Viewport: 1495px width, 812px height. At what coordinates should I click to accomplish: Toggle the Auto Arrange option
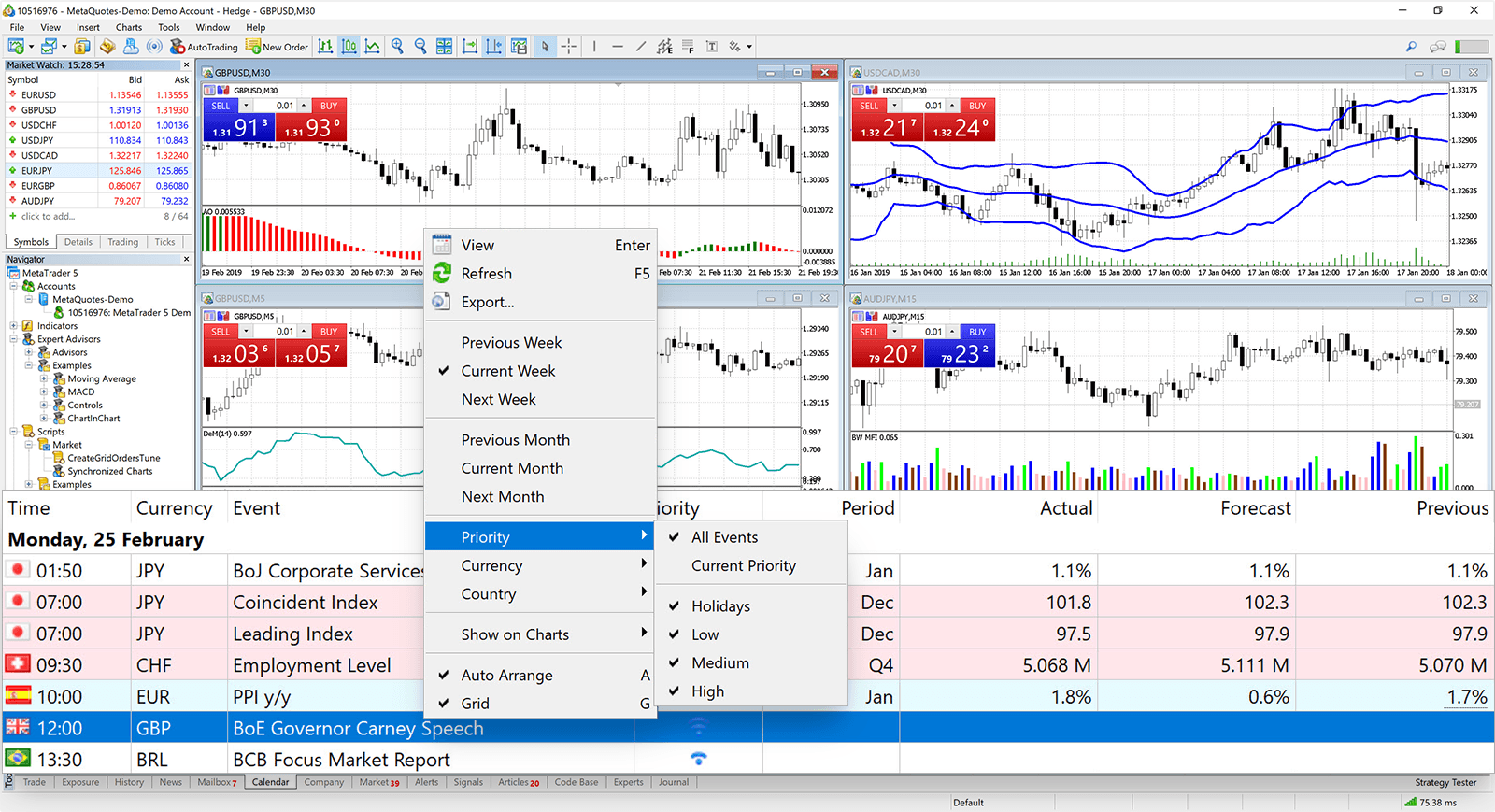506,676
